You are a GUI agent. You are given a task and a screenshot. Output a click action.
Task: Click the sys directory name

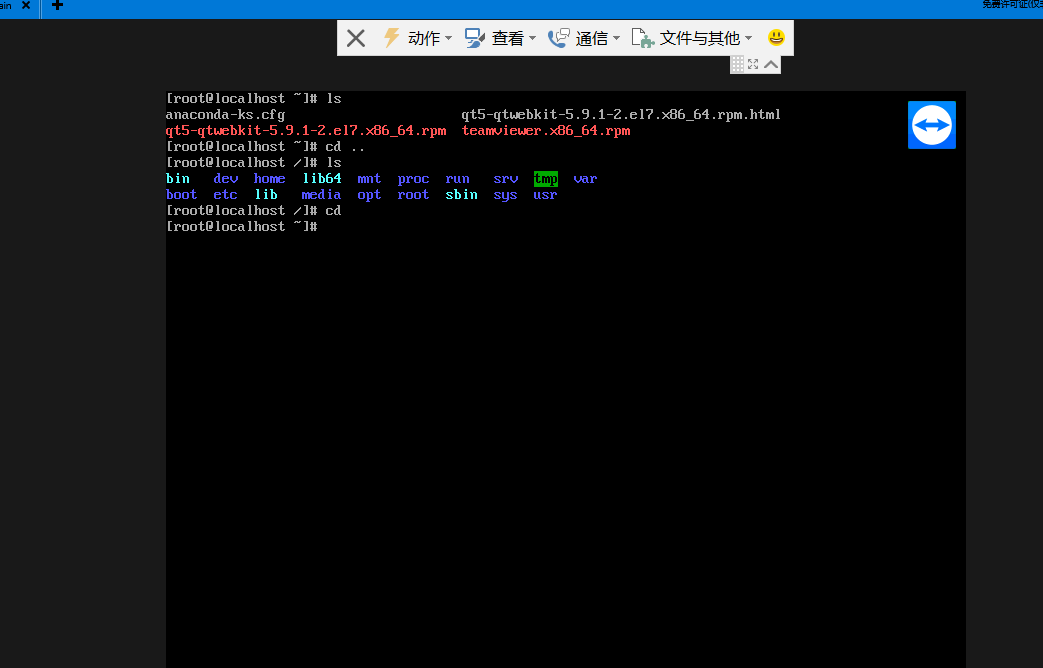(x=506, y=194)
